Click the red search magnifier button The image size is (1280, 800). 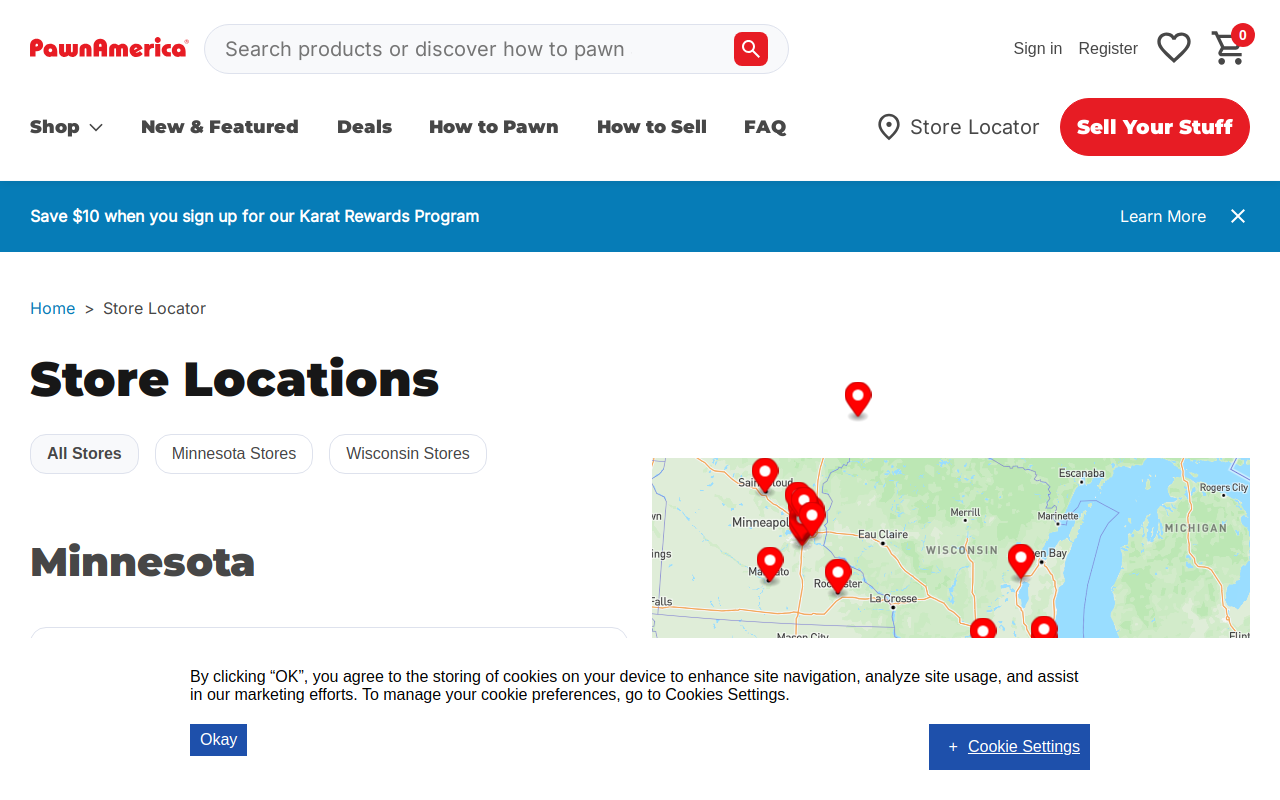751,49
